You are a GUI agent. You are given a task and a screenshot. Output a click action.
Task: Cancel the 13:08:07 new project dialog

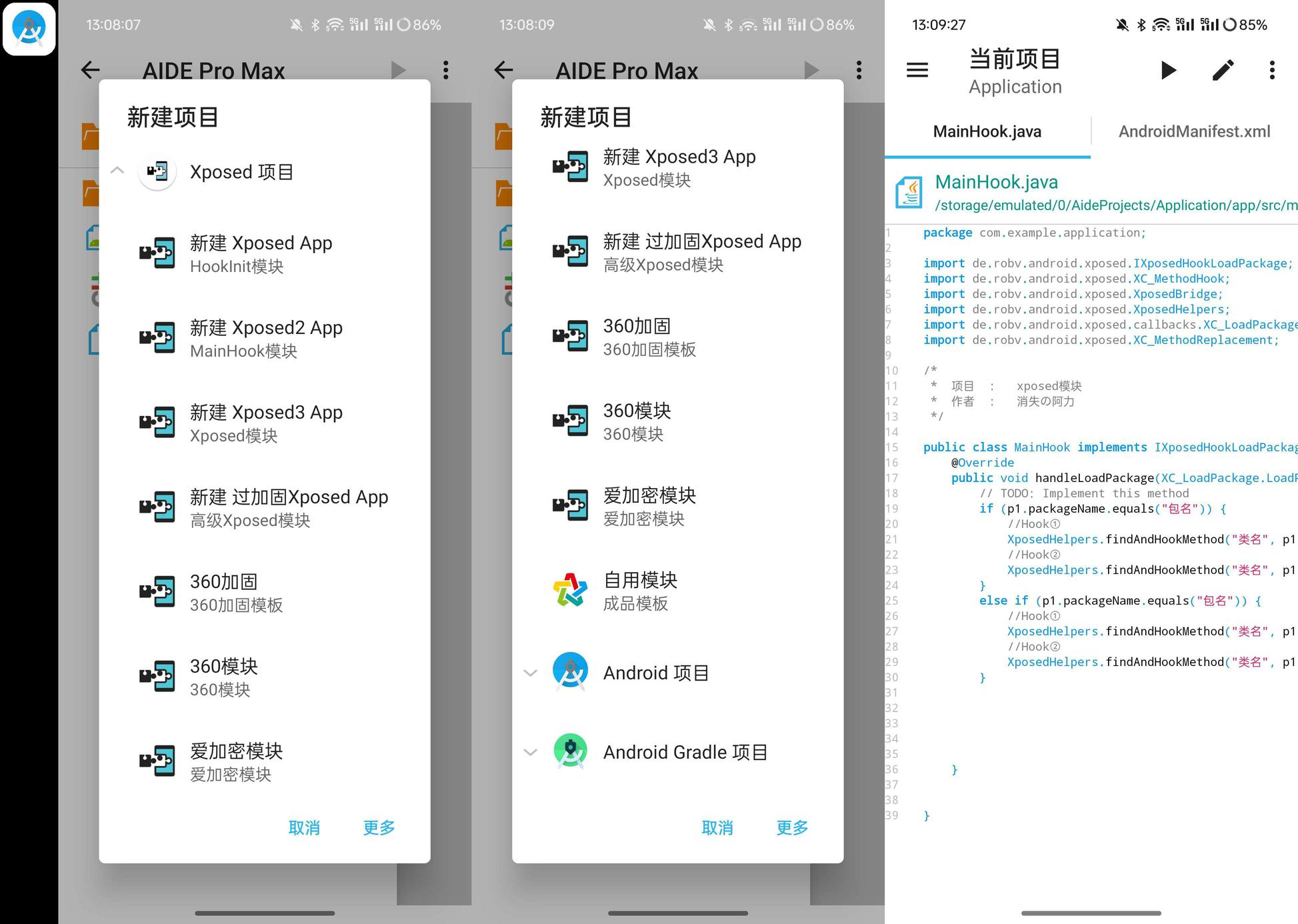(304, 827)
